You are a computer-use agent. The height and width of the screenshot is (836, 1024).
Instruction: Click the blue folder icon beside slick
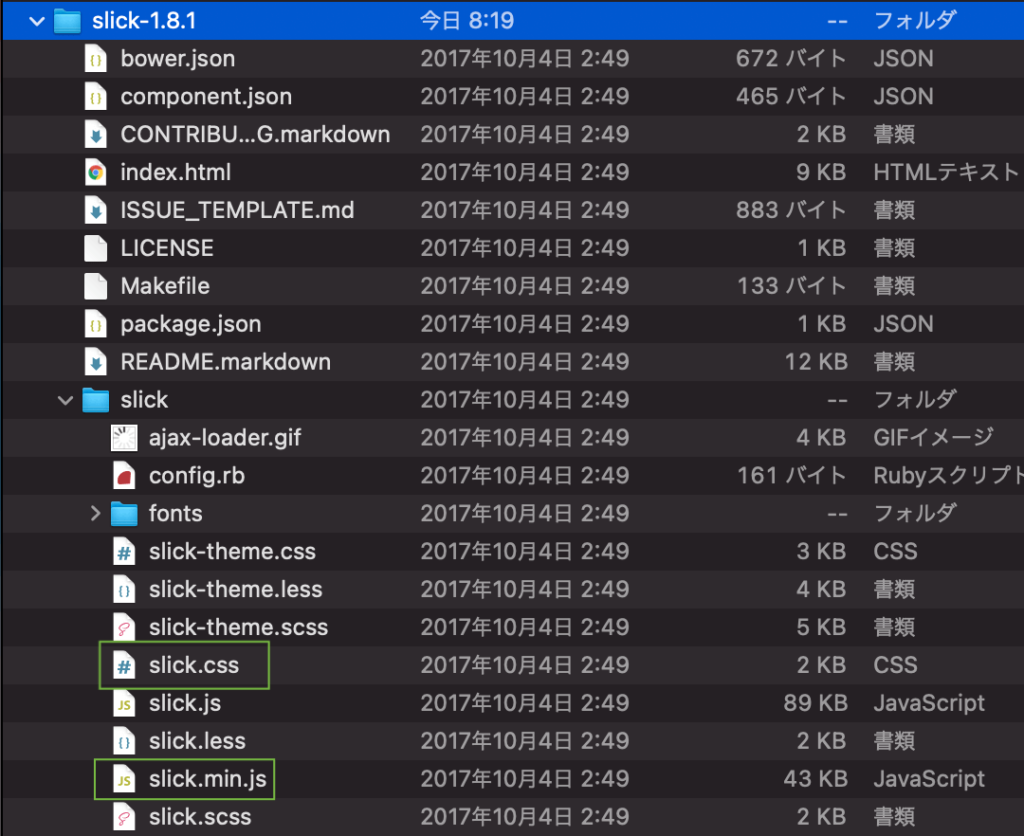tap(96, 399)
